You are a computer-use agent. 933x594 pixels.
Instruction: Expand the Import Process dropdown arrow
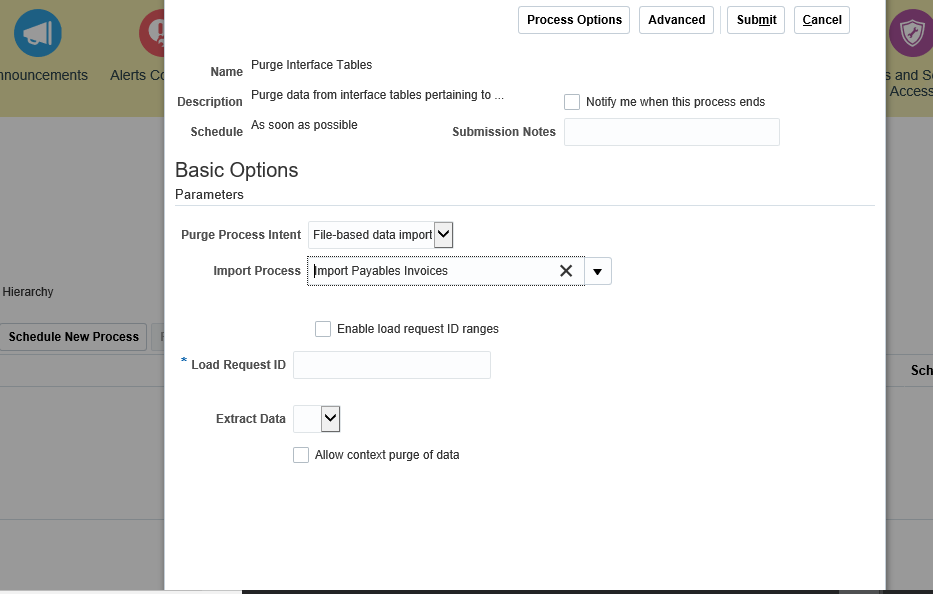597,271
